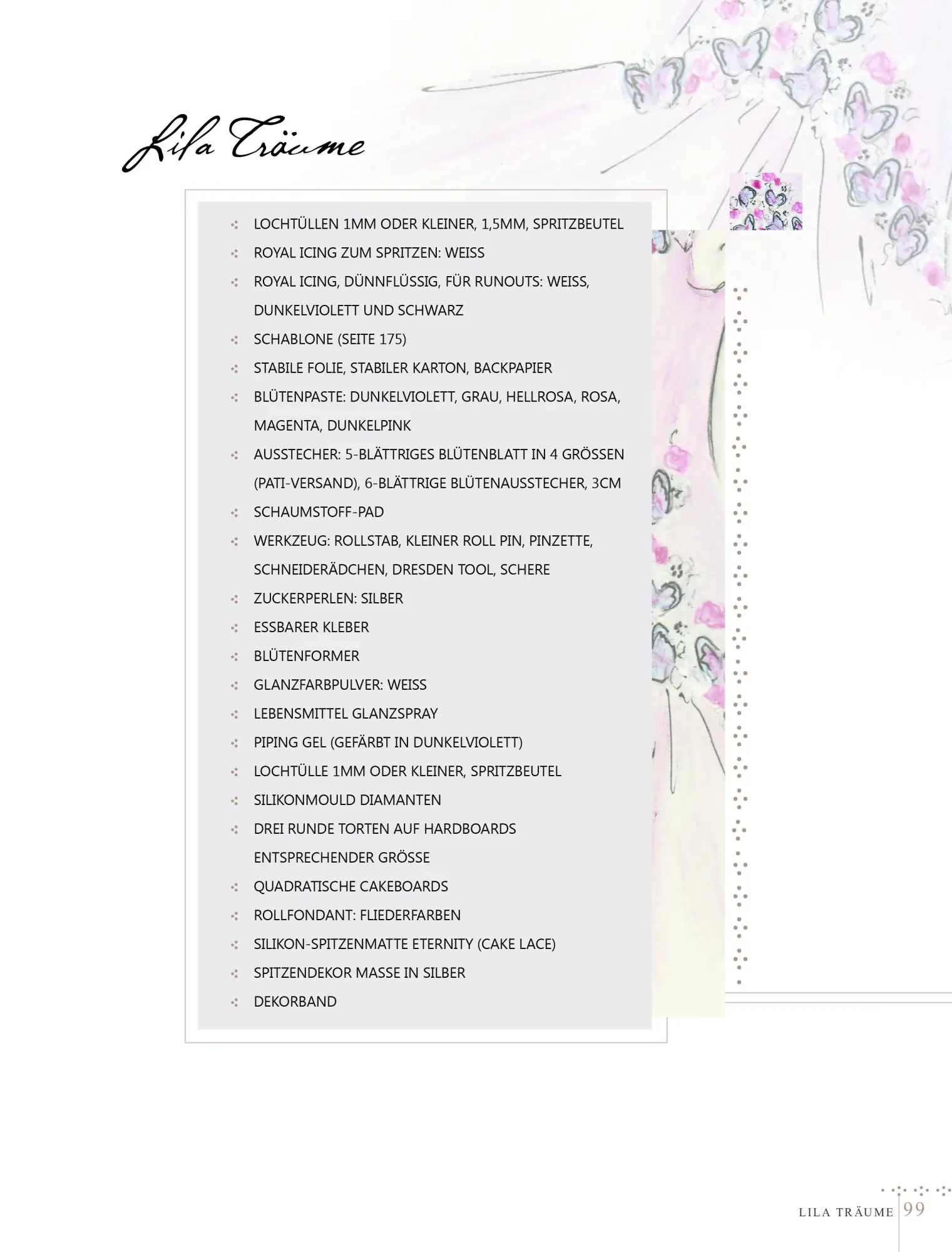Click the bullet icon beside "ZUCKERPERLEN: SILBER"
The image size is (952, 1252).
pos(235,599)
